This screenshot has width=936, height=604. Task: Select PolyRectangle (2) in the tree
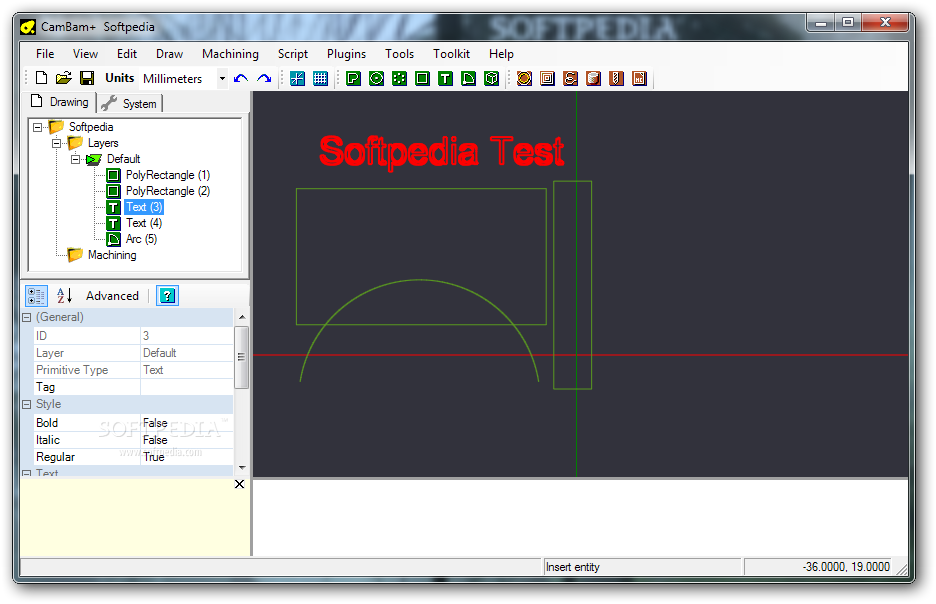coord(168,191)
